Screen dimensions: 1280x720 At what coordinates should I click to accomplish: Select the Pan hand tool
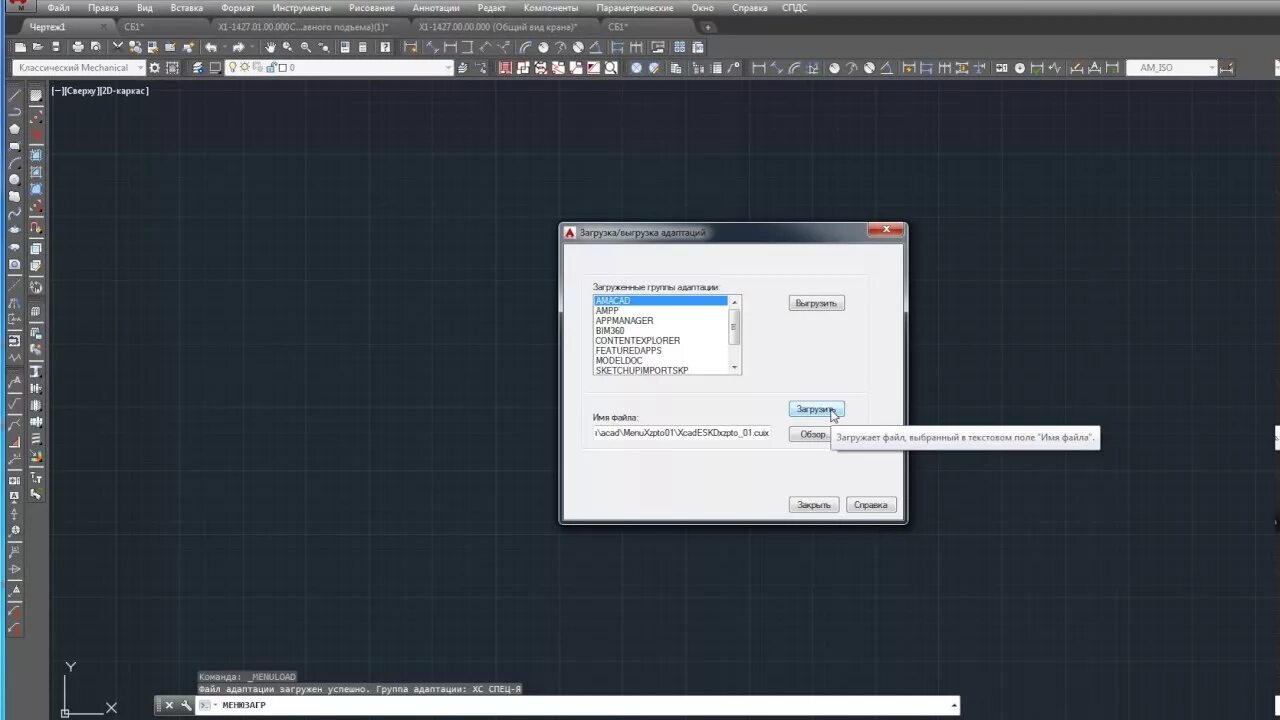point(270,47)
